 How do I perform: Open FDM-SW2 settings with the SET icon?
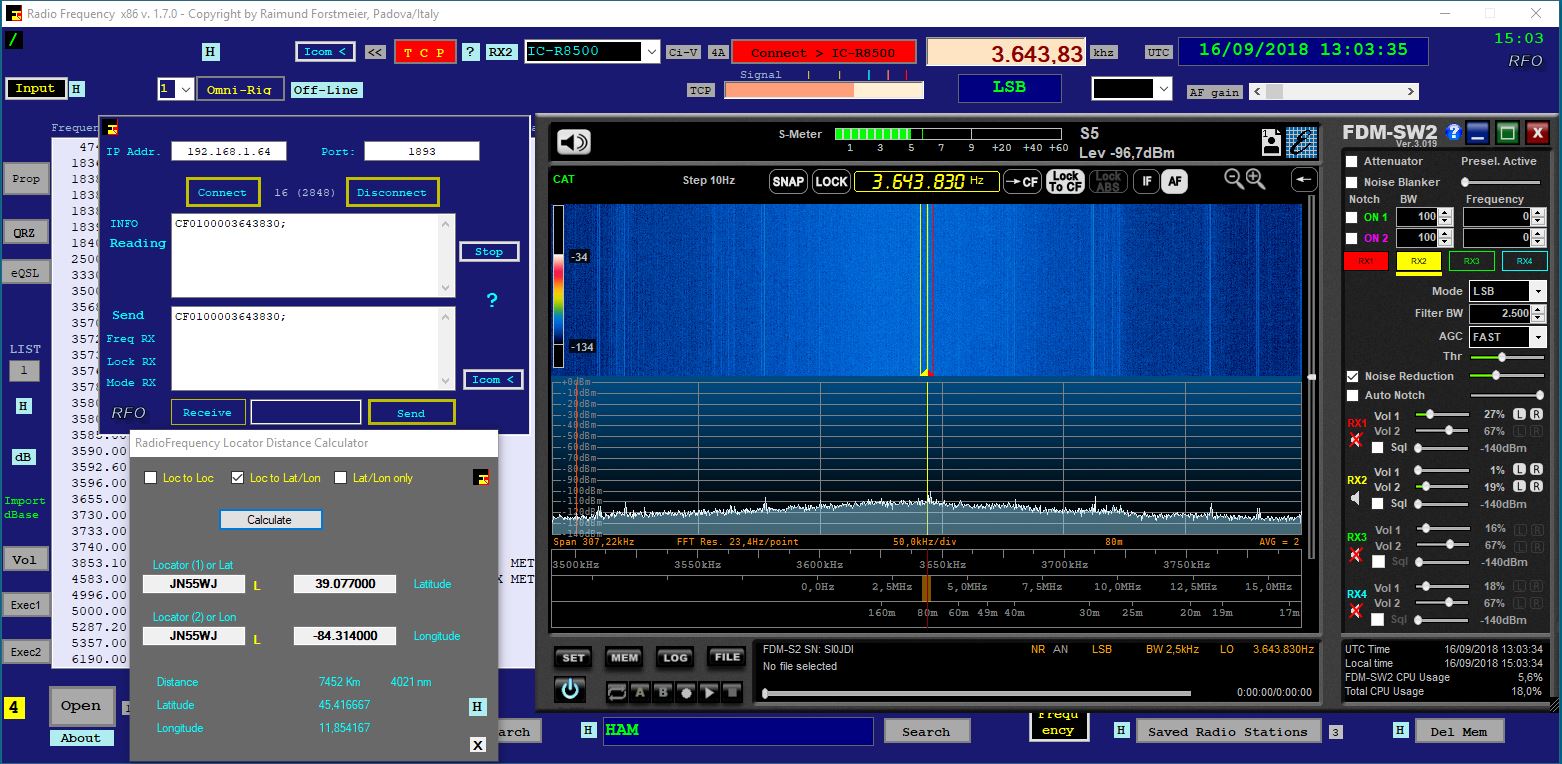point(573,658)
